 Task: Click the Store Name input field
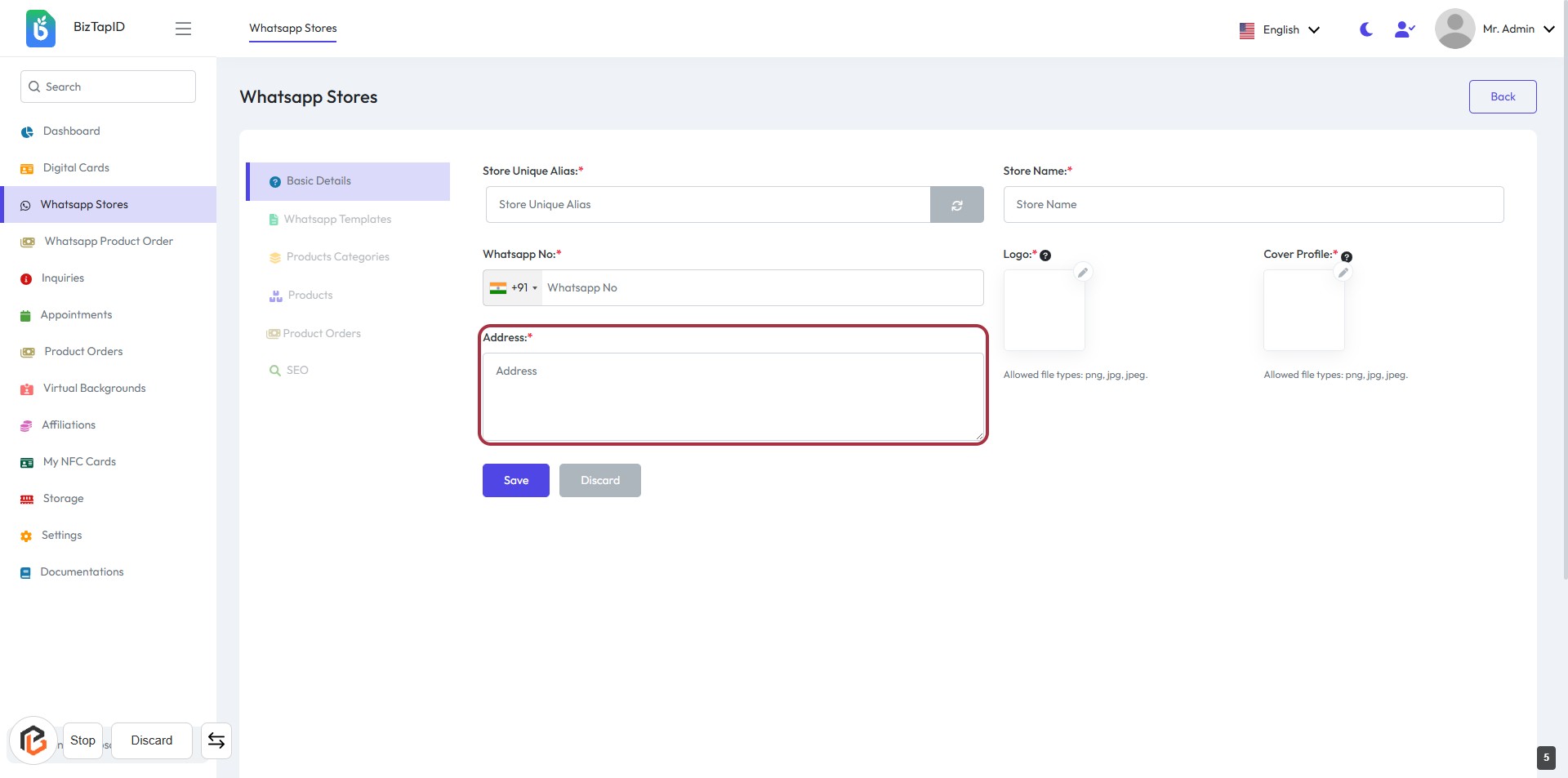pyautogui.click(x=1253, y=205)
